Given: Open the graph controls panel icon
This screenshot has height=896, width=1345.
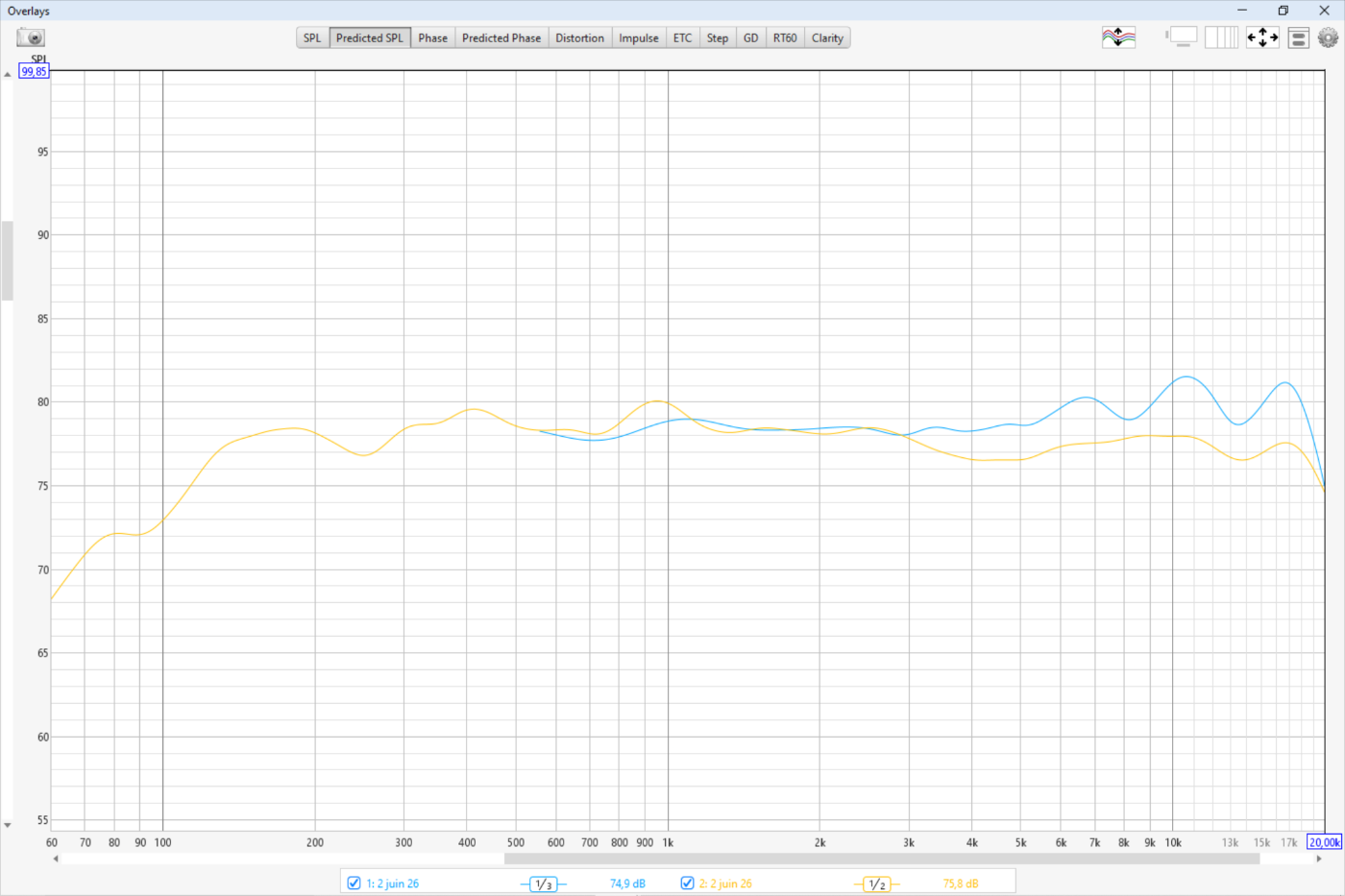Looking at the screenshot, I should [x=1298, y=38].
